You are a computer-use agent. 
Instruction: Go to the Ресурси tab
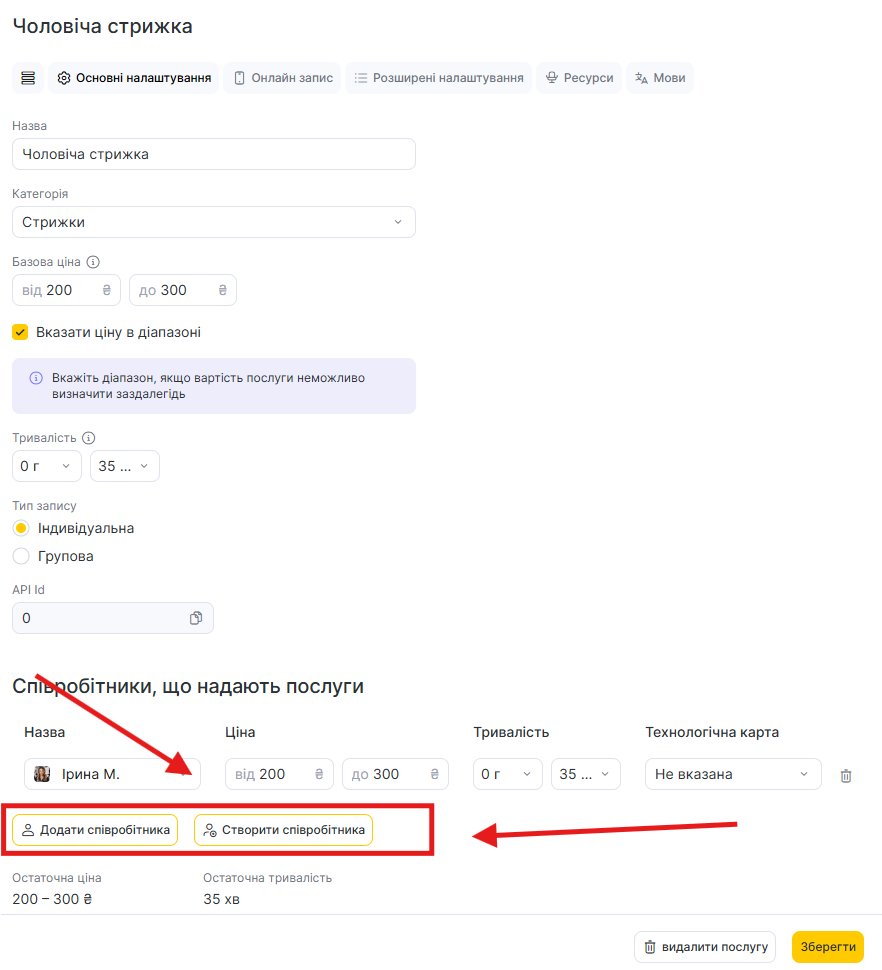(579, 78)
